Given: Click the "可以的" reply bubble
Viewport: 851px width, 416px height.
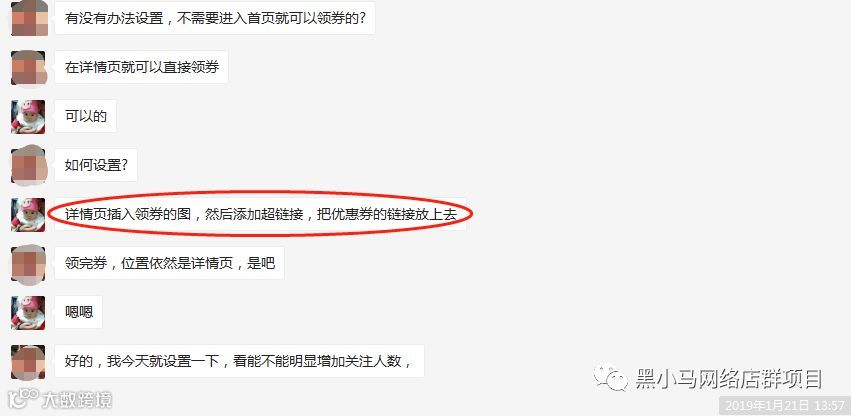Looking at the screenshot, I should (x=85, y=116).
